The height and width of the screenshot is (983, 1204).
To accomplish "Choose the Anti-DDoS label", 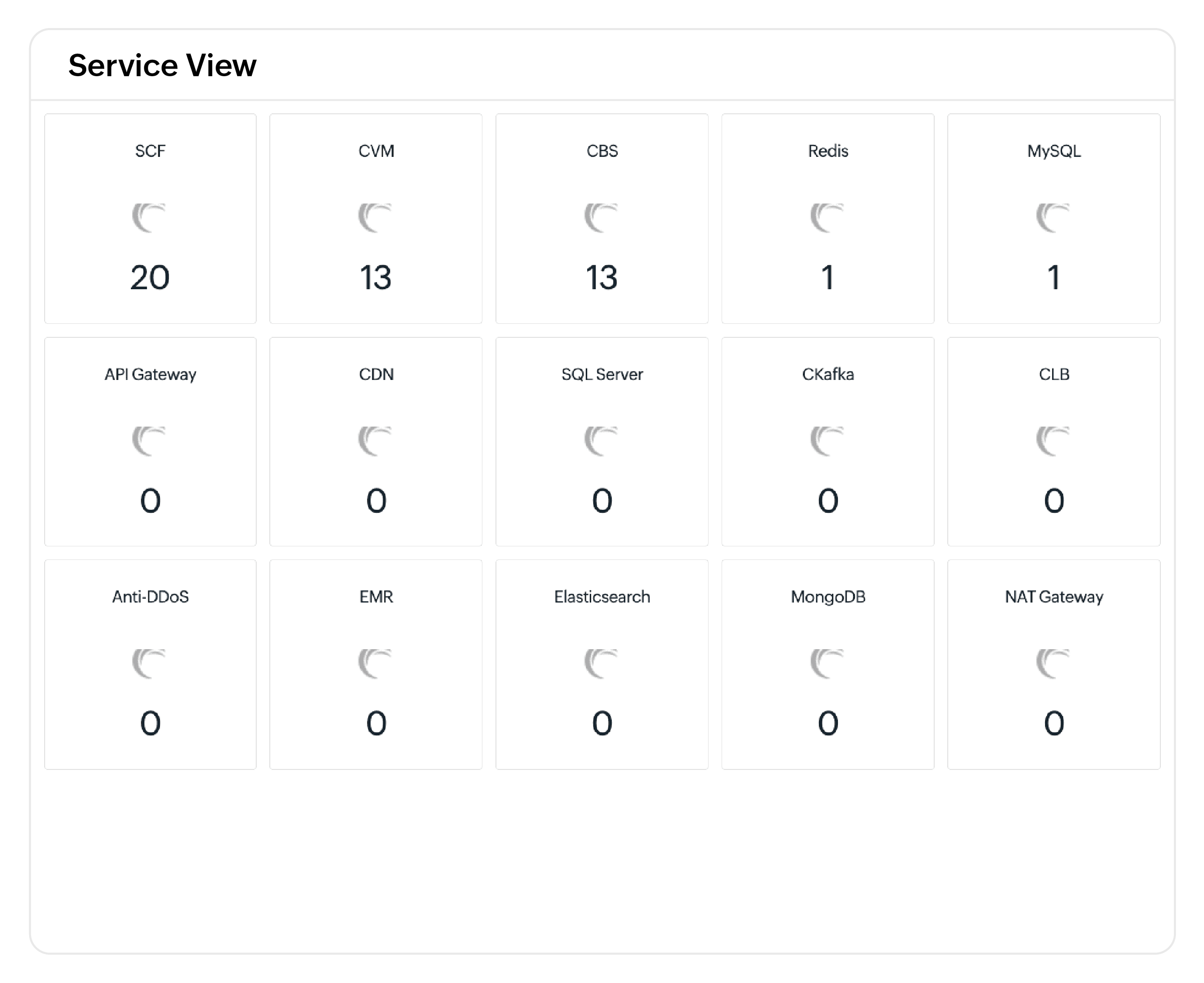I will 150,596.
